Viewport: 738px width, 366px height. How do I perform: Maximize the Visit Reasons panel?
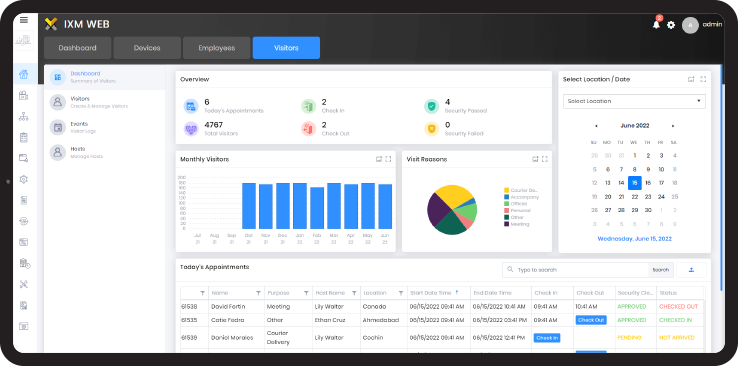545,159
